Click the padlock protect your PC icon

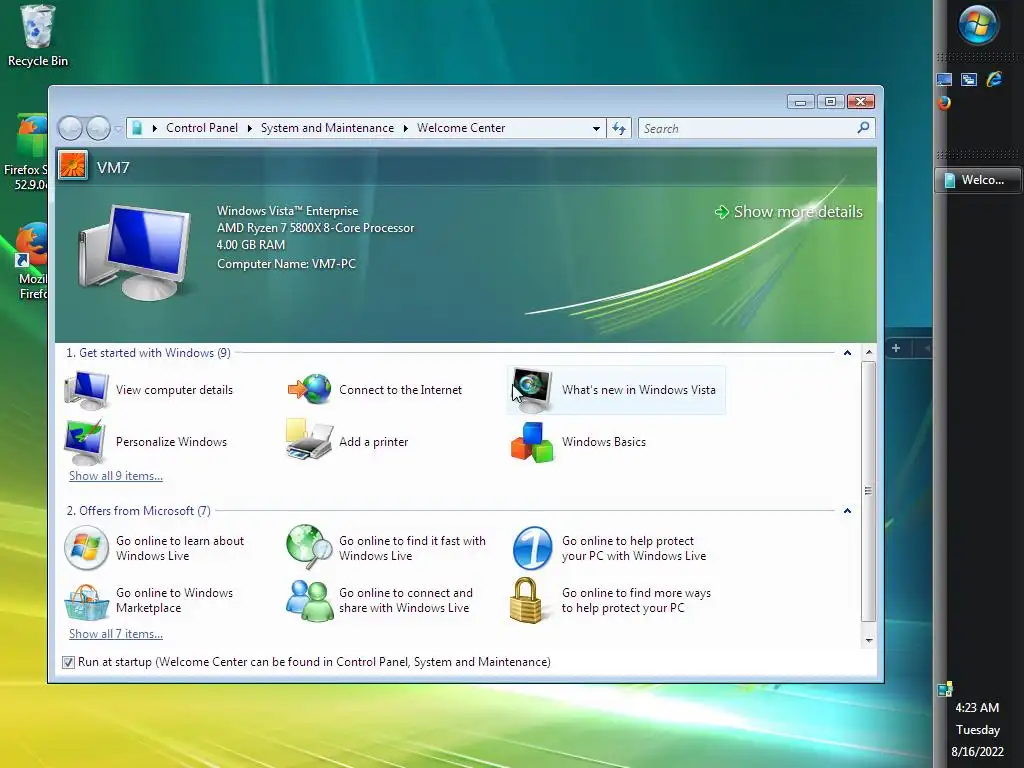526,600
